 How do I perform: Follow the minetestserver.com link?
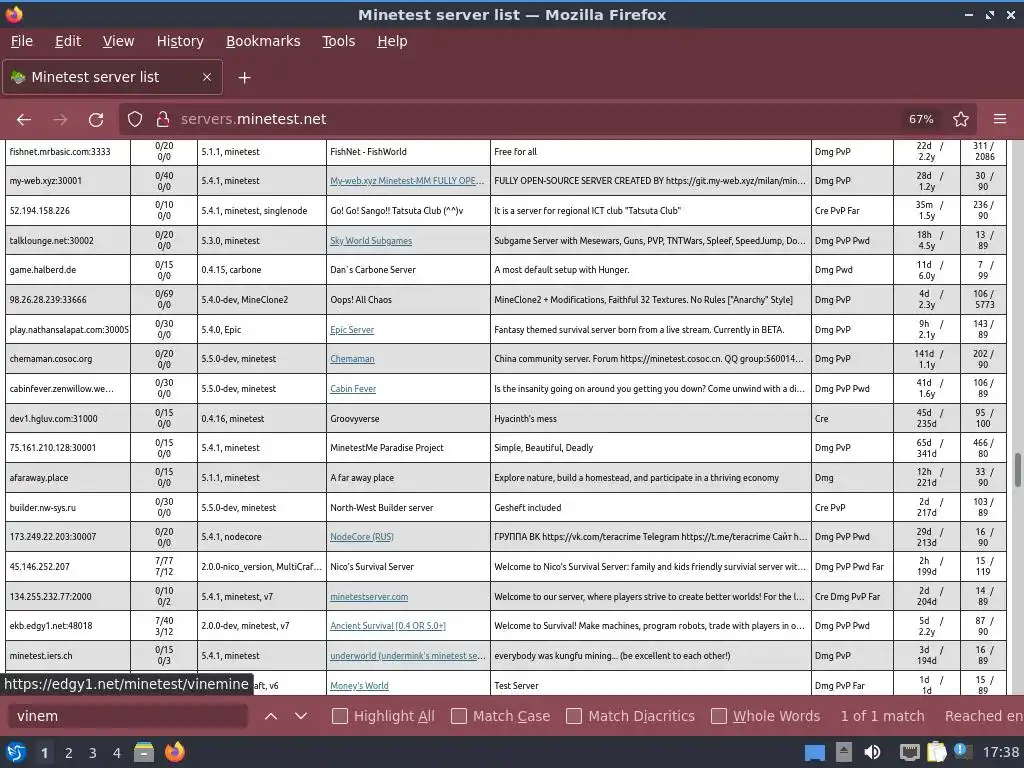(369, 597)
